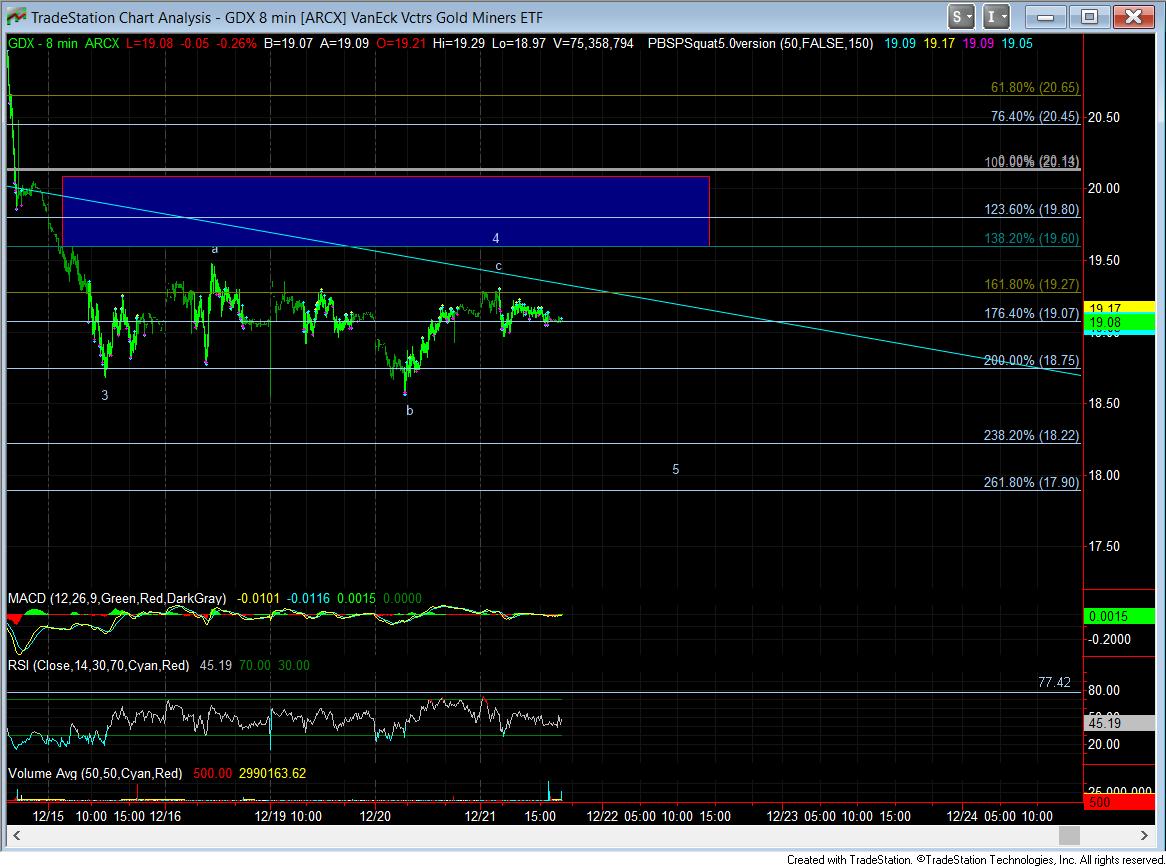The image size is (1166, 866).
Task: Click the 'O=19.21' open price text
Action: pyautogui.click(x=401, y=44)
